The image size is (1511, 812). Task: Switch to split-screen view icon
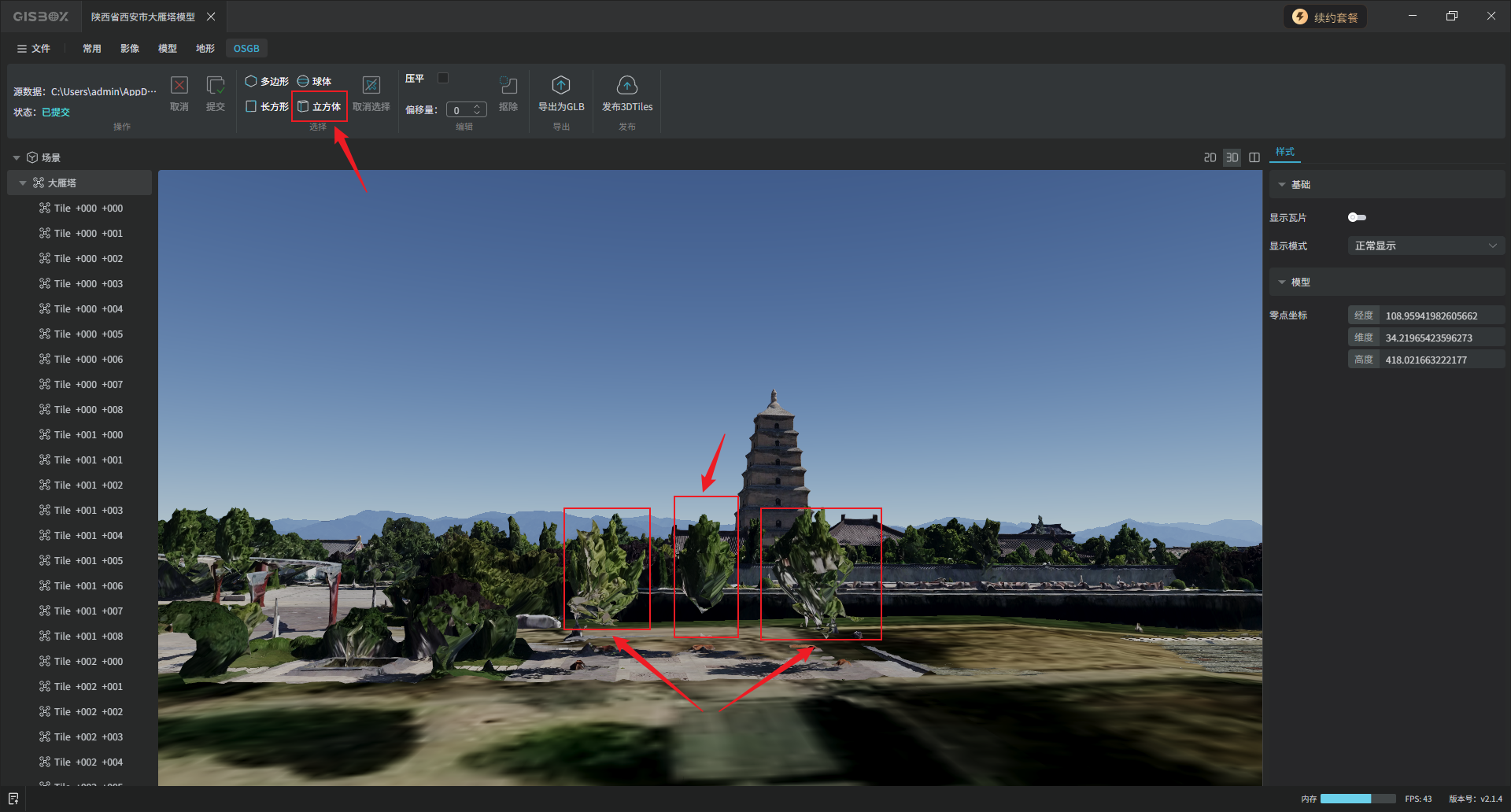tap(1254, 157)
